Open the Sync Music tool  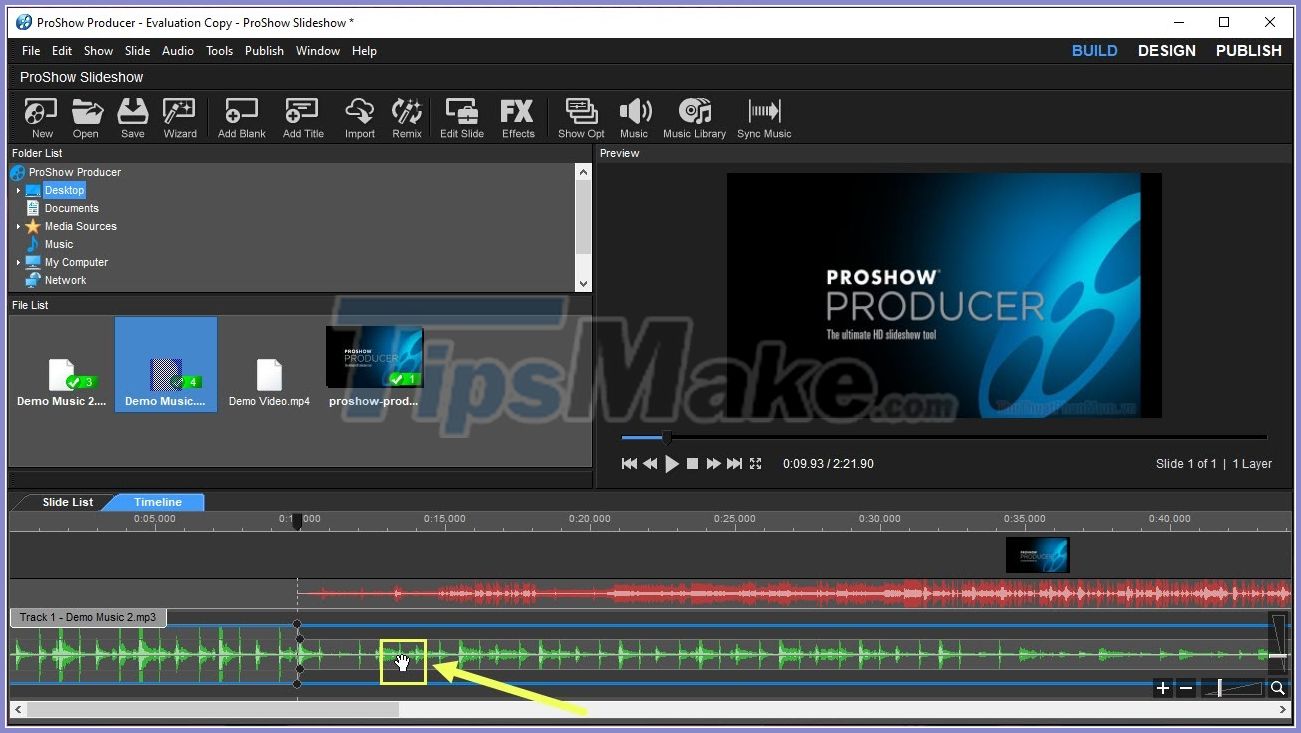tap(763, 117)
